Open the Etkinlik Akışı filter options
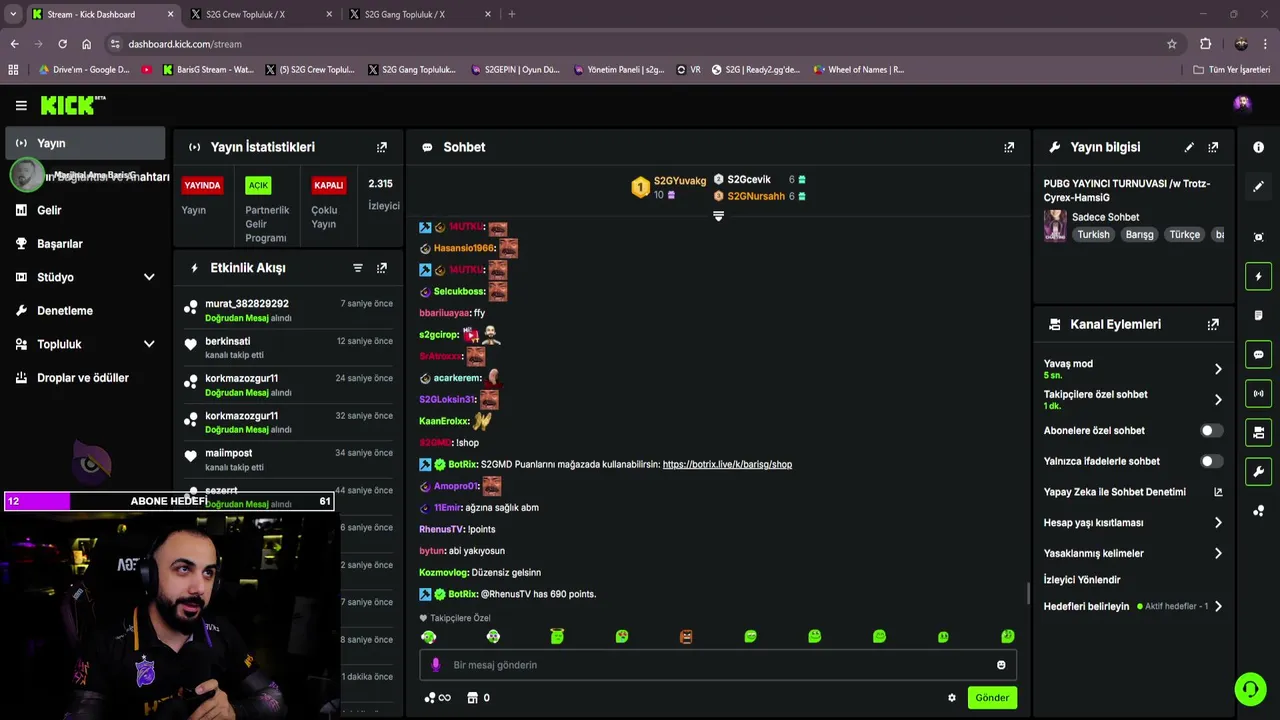 pos(358,268)
